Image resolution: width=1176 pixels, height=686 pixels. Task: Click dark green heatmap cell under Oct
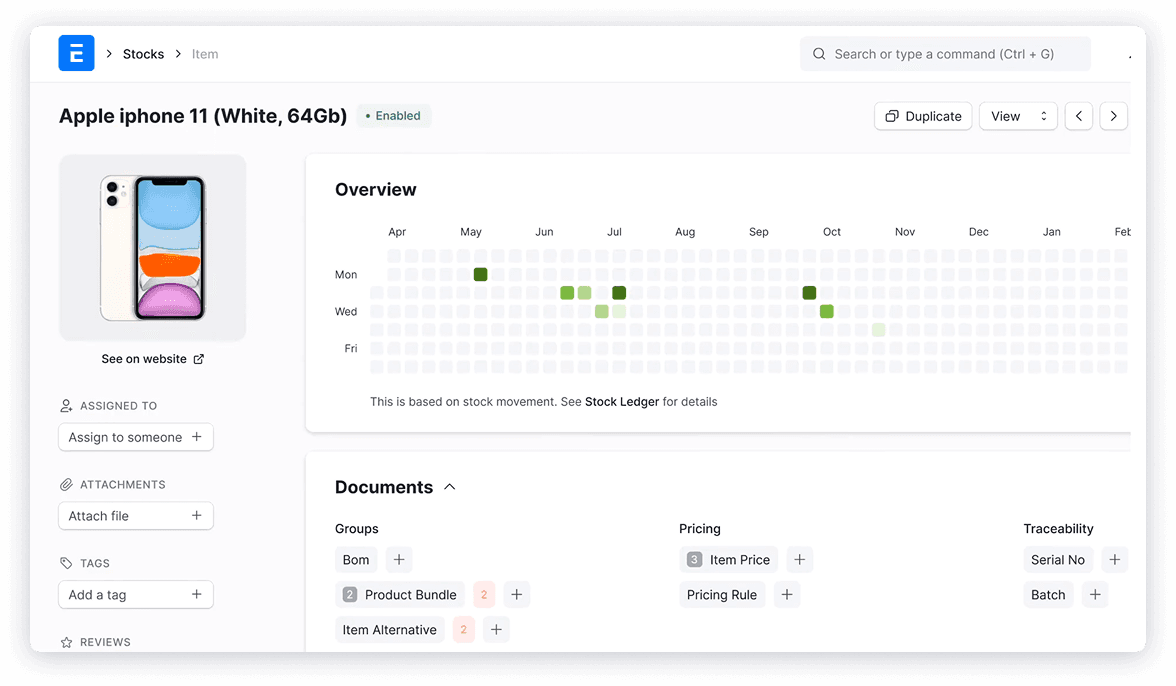(x=809, y=292)
